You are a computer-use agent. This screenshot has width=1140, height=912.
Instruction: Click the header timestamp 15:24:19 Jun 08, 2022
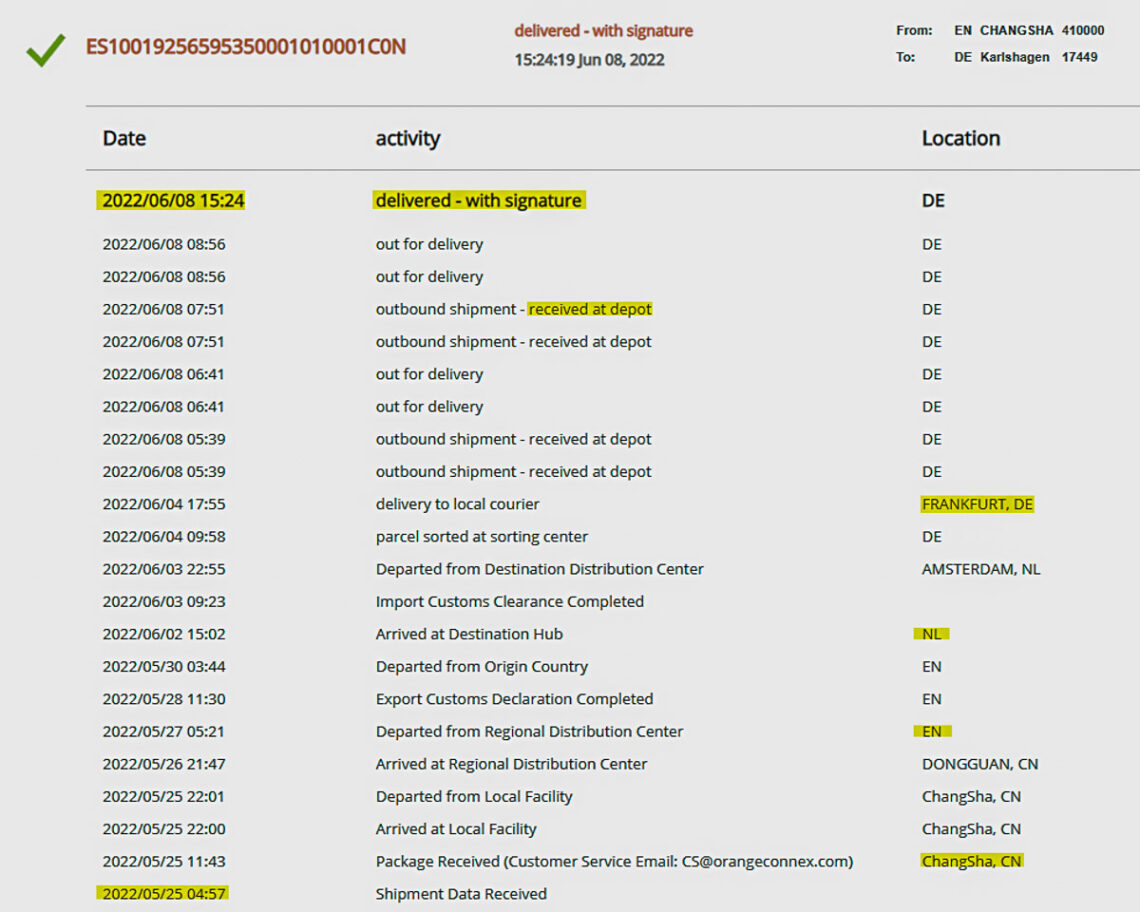coord(589,60)
